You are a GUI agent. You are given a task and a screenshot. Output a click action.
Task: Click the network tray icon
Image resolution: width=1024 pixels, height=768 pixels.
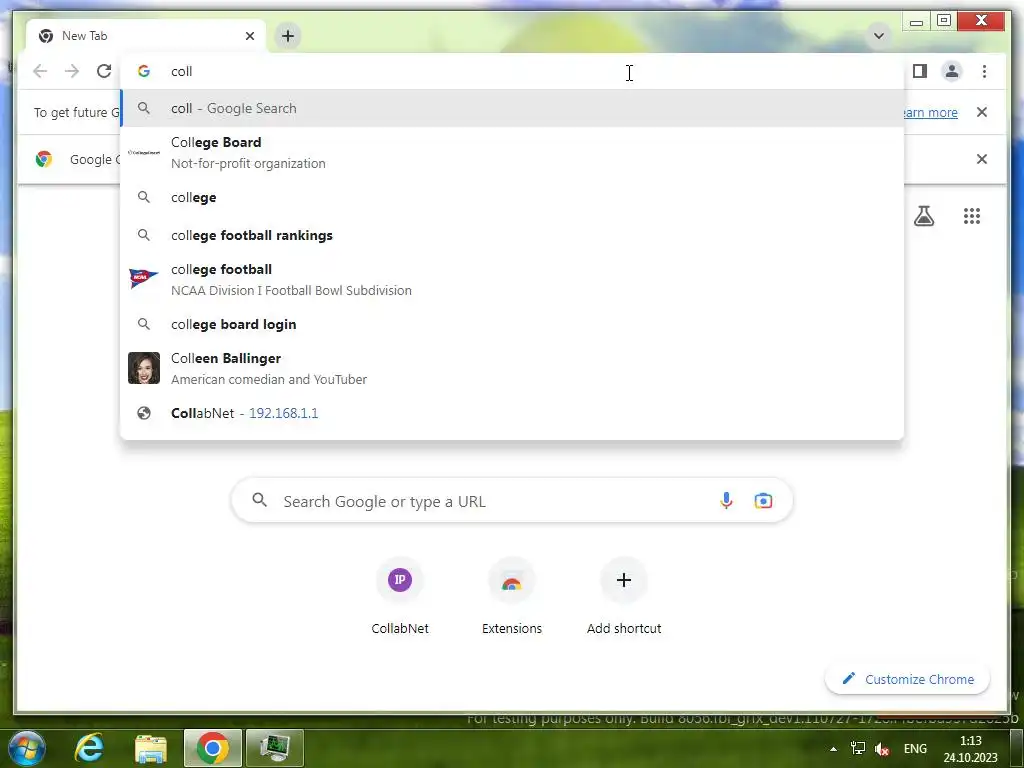tap(857, 748)
